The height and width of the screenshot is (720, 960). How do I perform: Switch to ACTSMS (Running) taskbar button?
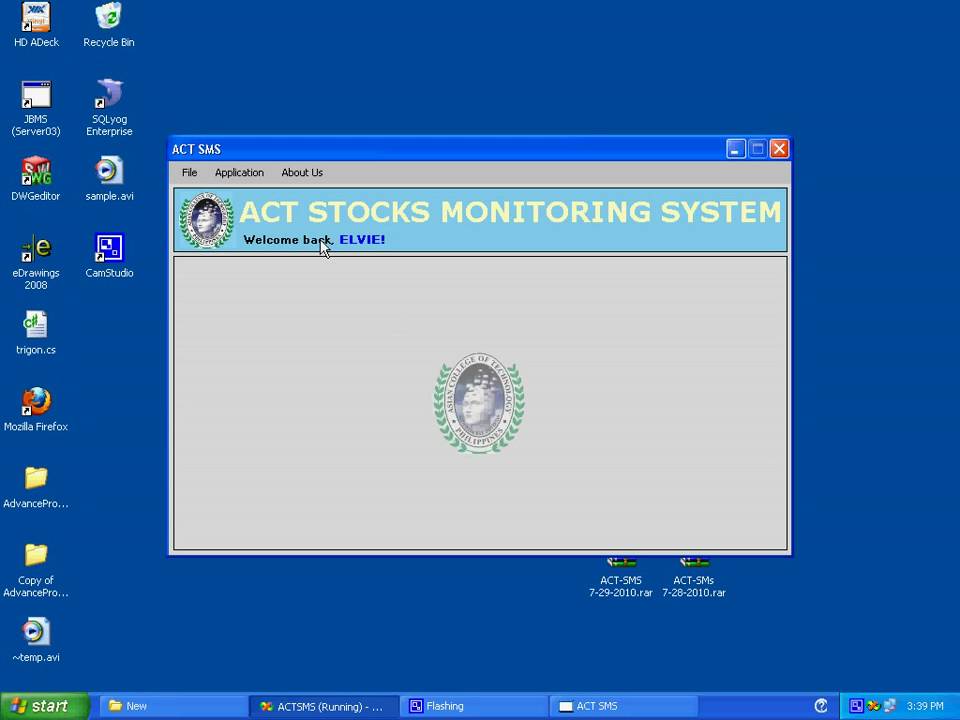[324, 706]
